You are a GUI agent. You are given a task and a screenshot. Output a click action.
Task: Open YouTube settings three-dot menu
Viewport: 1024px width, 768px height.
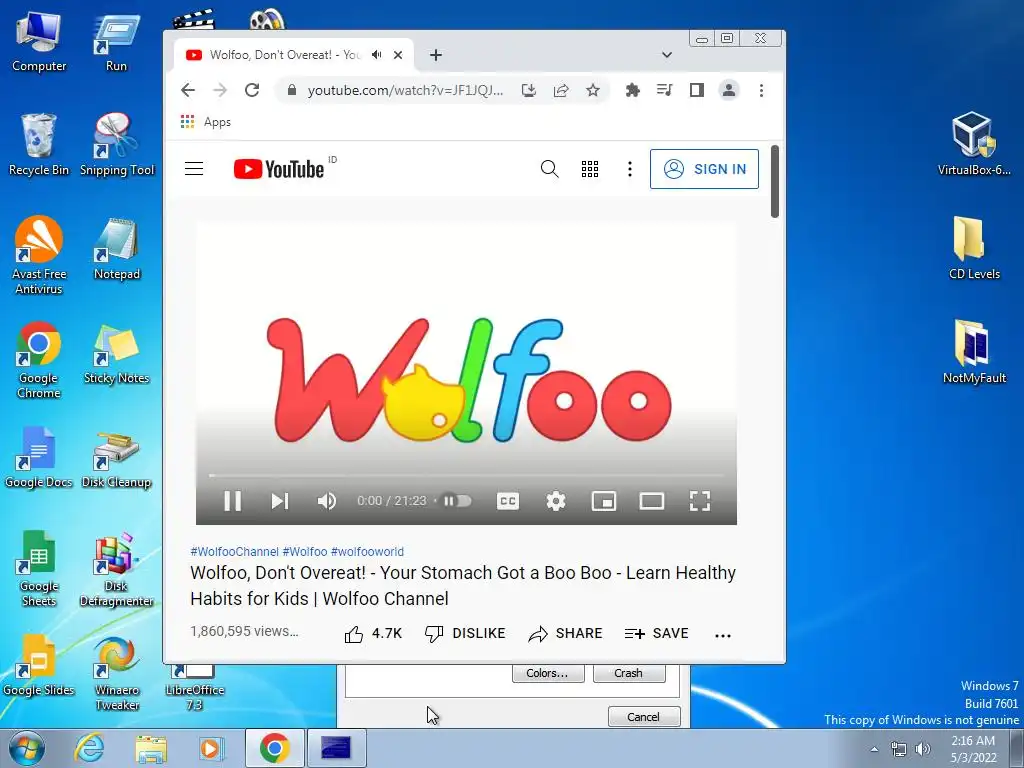coord(630,169)
